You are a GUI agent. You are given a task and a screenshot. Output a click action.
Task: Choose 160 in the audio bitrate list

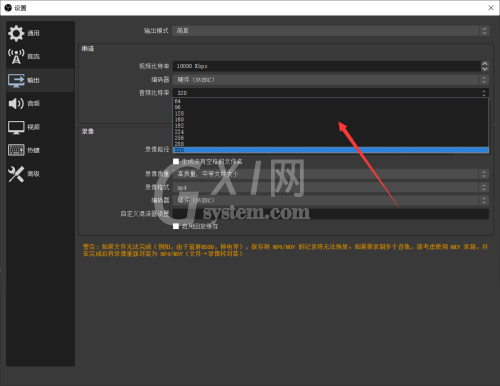point(331,119)
